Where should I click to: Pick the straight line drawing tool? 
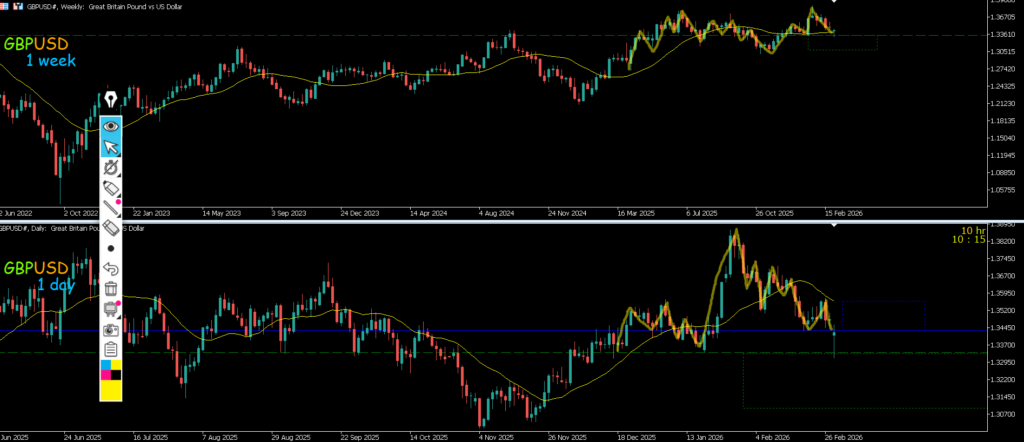[x=111, y=208]
